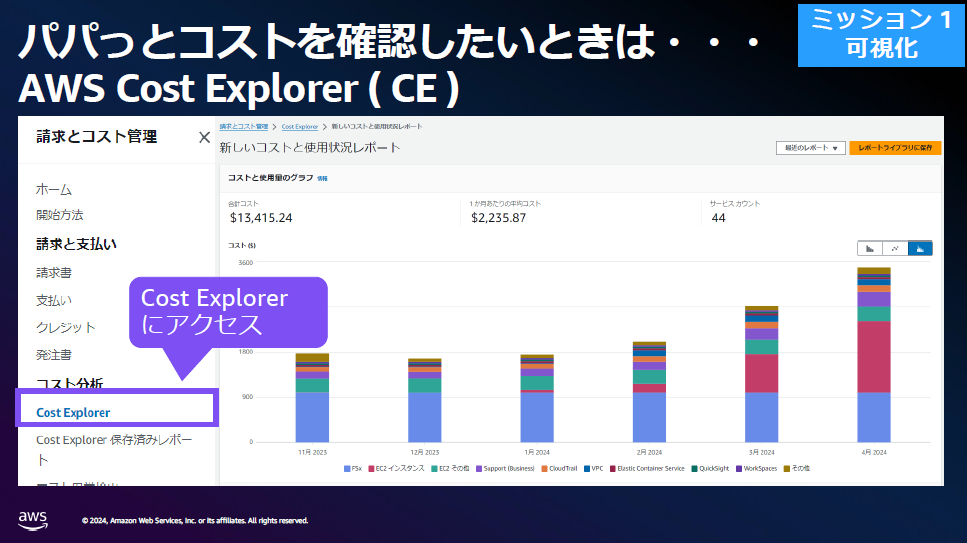This screenshot has height=543, width=967.
Task: Click the 4月 2024 bar in the chart
Action: 874,355
